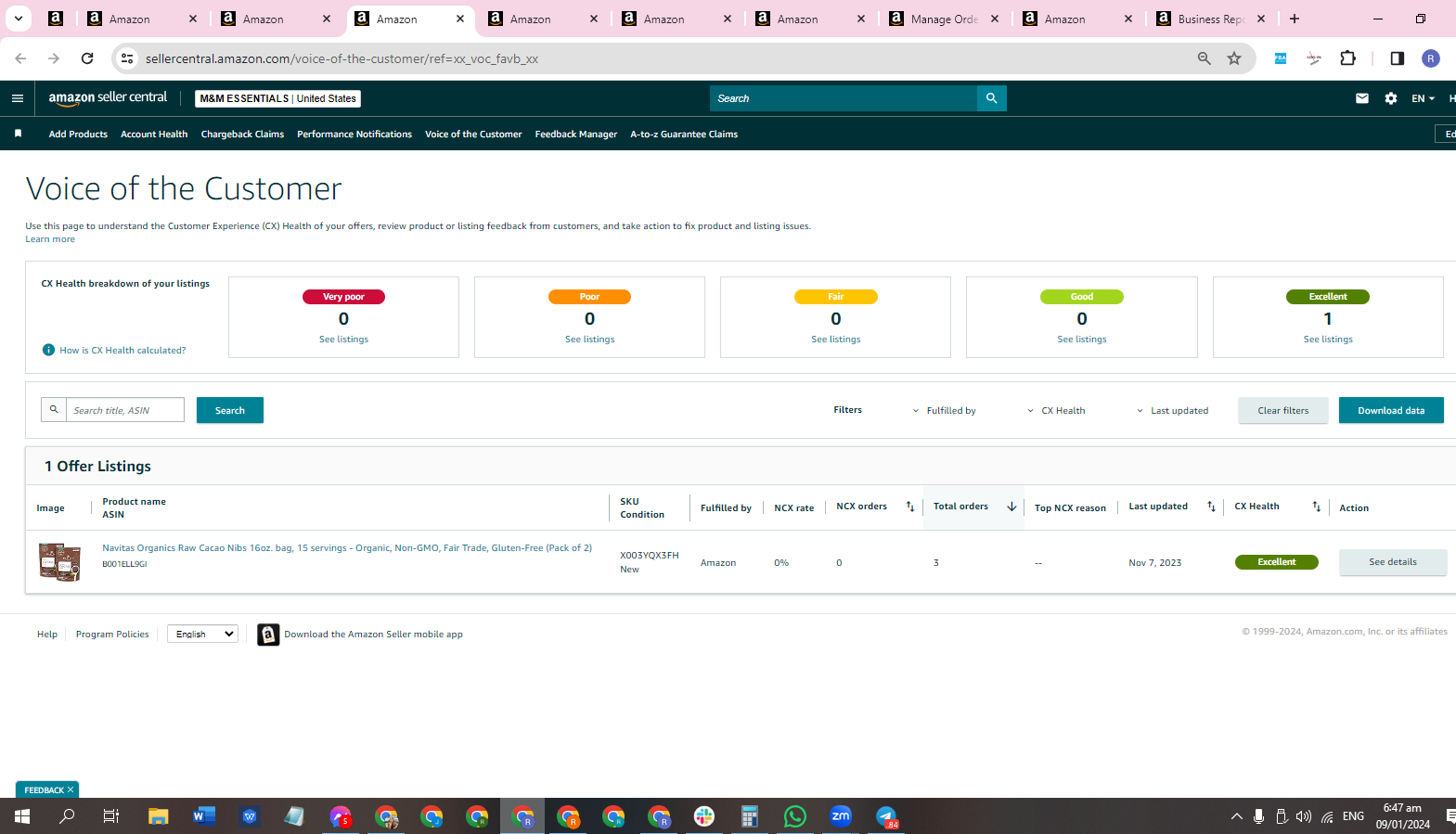Expand the Last updated filter
Image resolution: width=1456 pixels, height=834 pixels.
[1172, 410]
